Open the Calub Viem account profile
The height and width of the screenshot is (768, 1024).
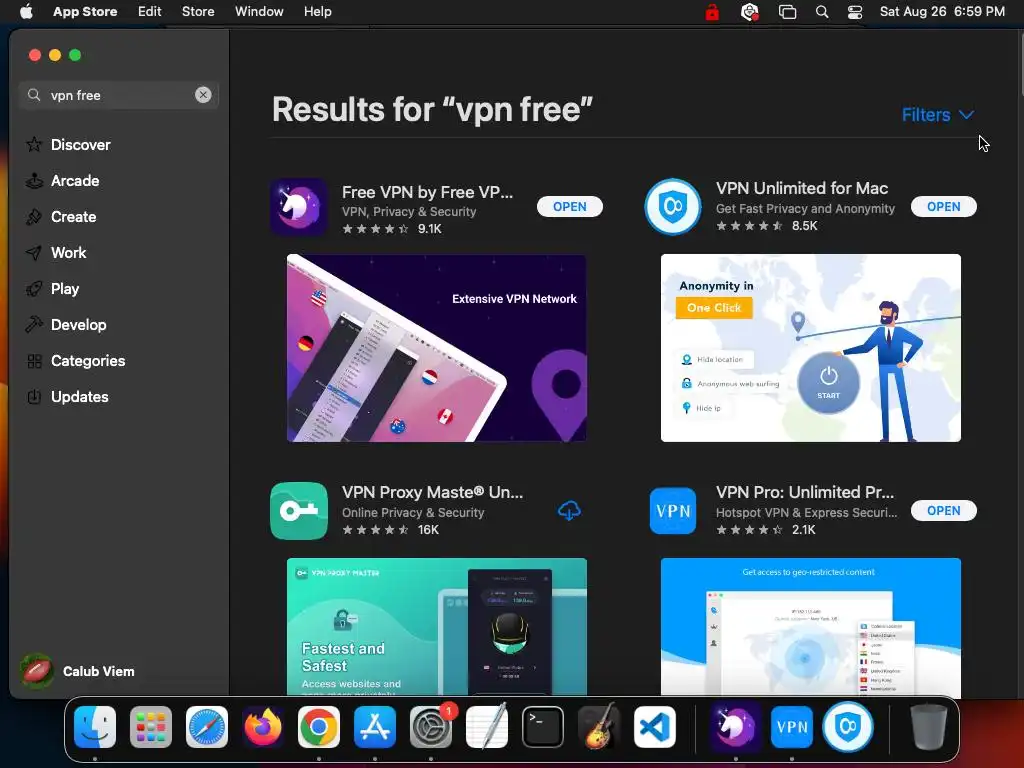coord(78,671)
